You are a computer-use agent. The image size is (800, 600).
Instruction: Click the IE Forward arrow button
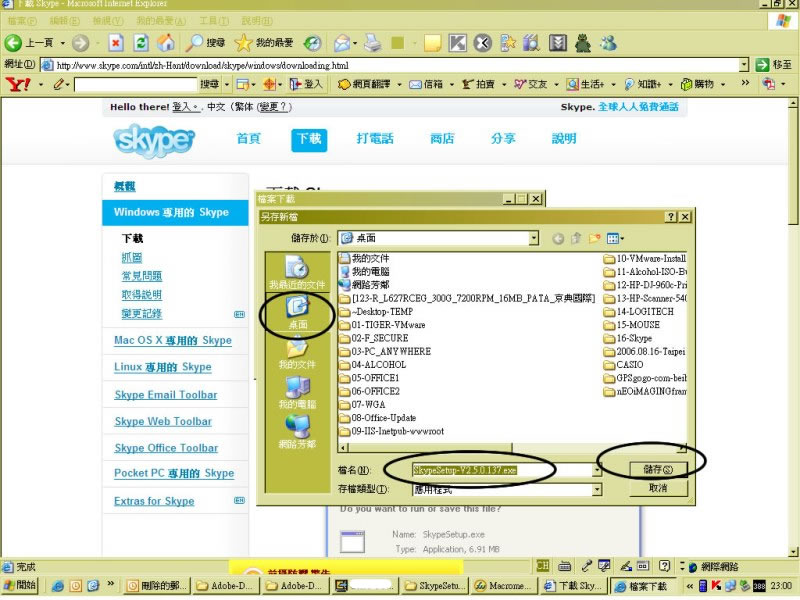pyautogui.click(x=80, y=43)
